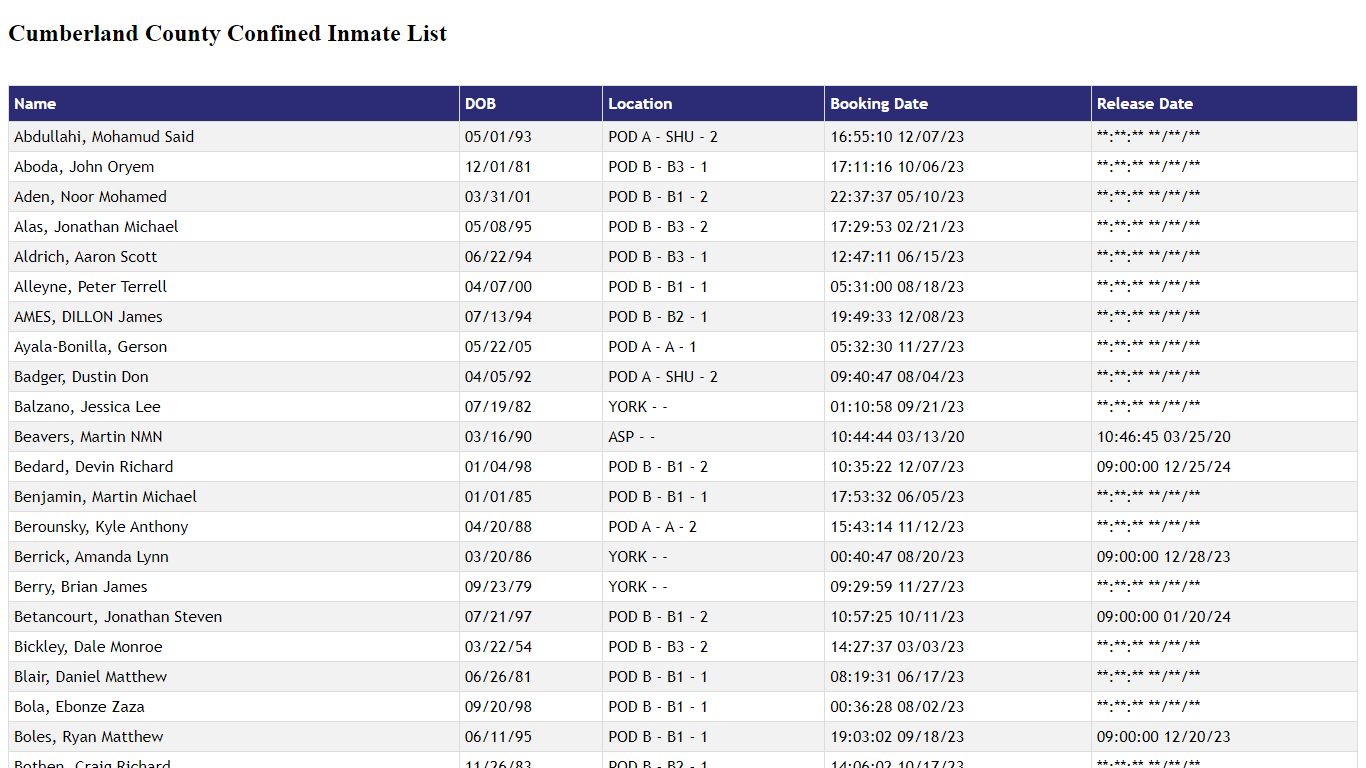The width and height of the screenshot is (1366, 768).
Task: Click DOB 09/20/98 cell
Action: (x=531, y=707)
